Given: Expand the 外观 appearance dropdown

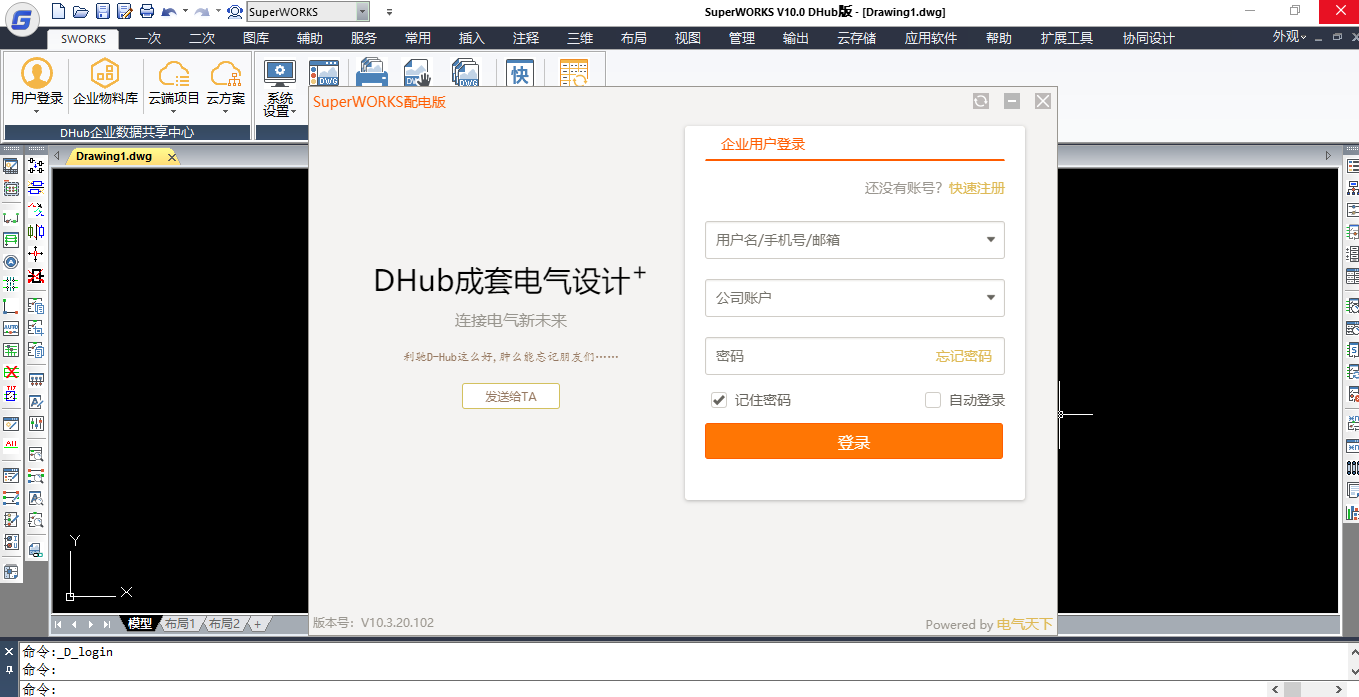Looking at the screenshot, I should [1289, 37].
